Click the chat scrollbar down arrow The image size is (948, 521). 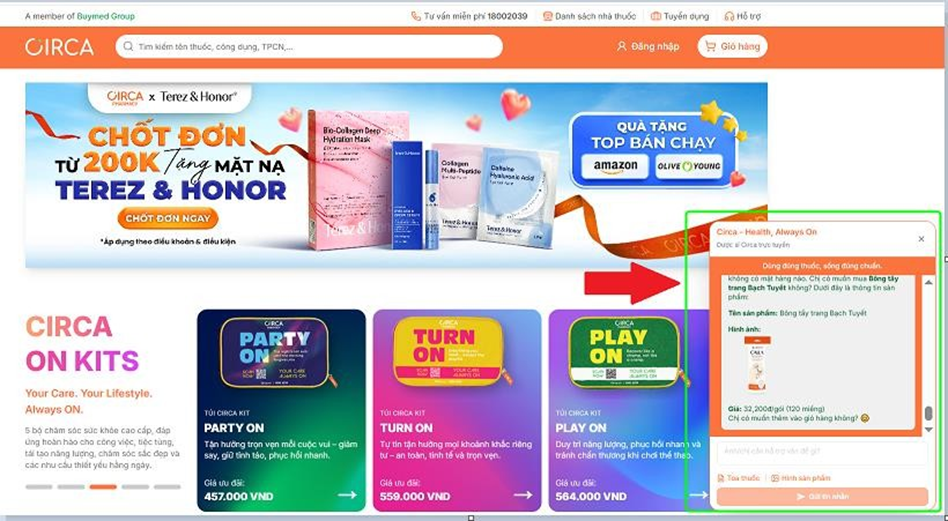pyautogui.click(x=929, y=430)
